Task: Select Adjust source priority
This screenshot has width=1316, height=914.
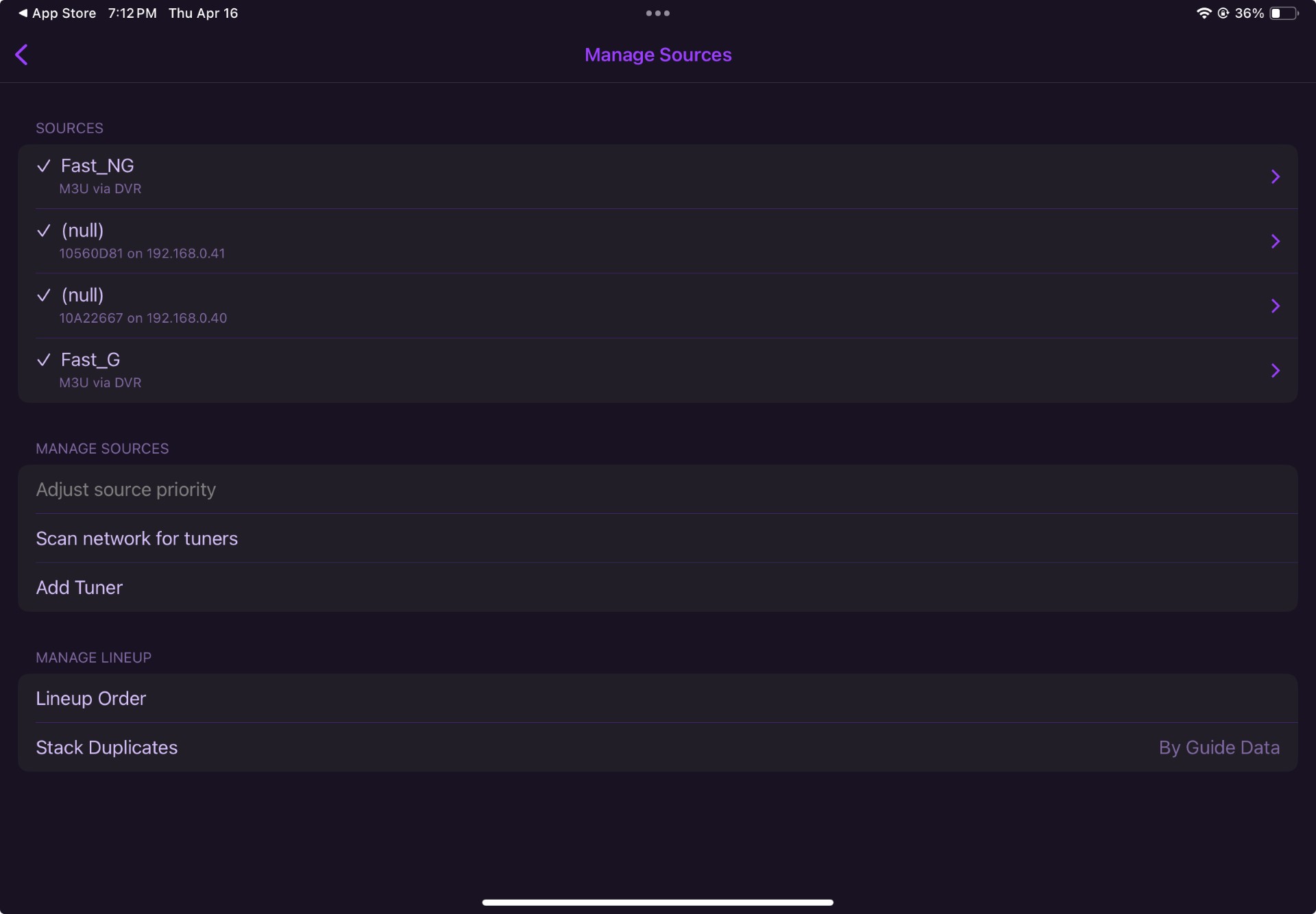Action: [x=126, y=489]
